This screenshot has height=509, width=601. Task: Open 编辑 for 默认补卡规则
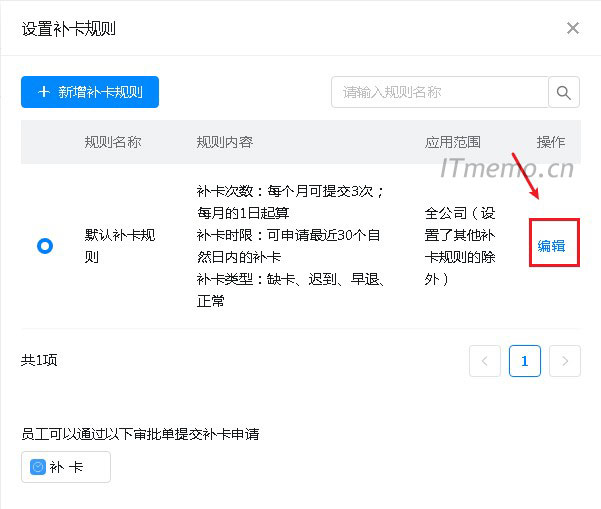click(551, 246)
